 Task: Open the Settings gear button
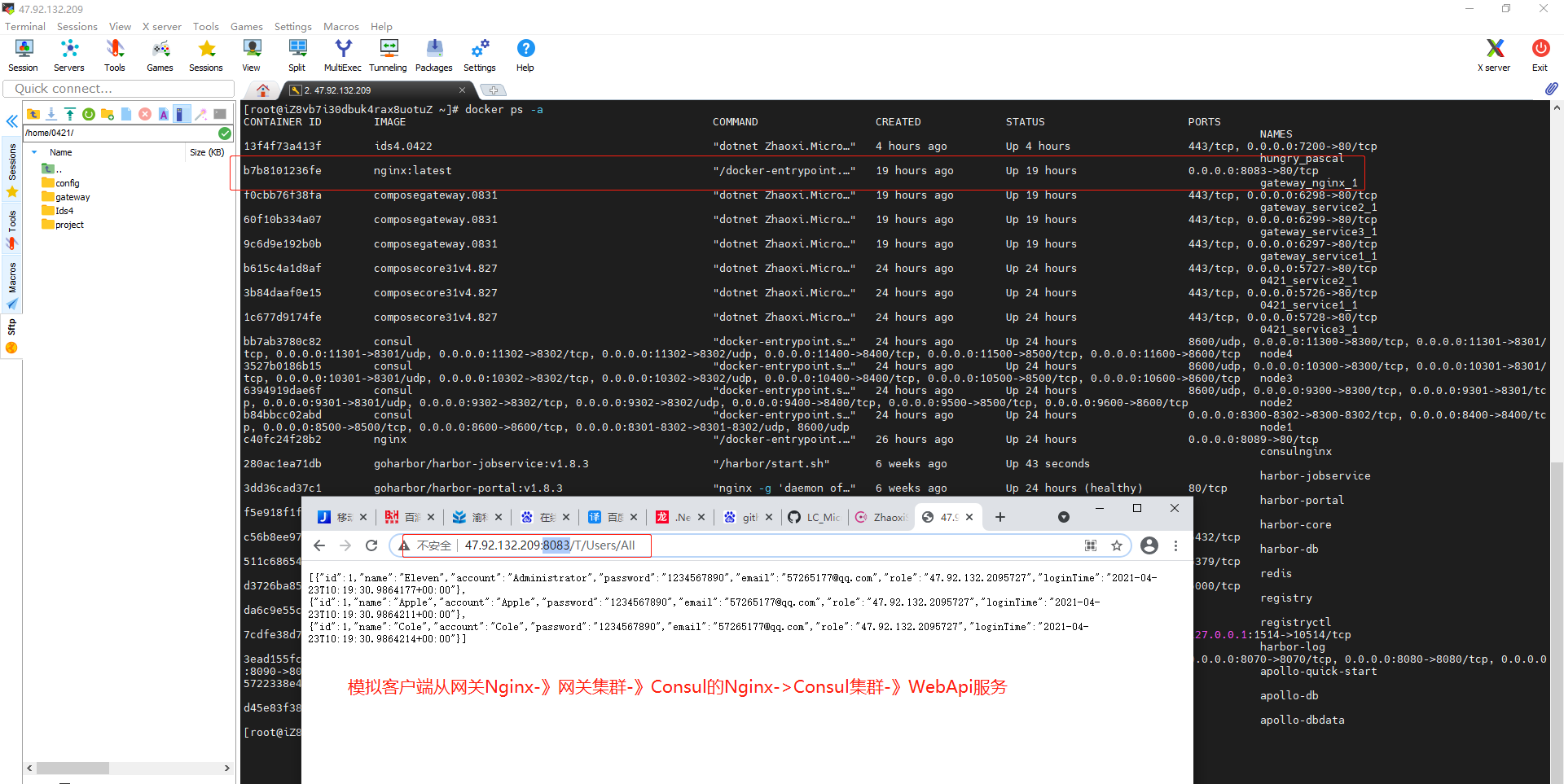(x=480, y=55)
